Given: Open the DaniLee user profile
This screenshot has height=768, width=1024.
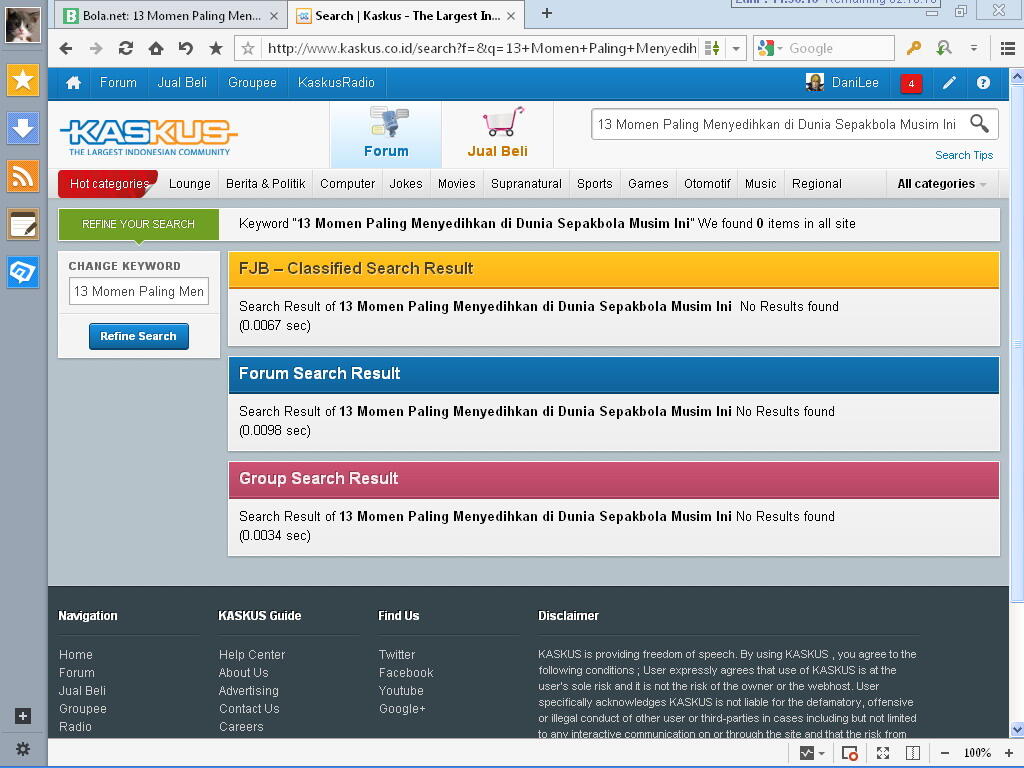Looking at the screenshot, I should coord(843,83).
